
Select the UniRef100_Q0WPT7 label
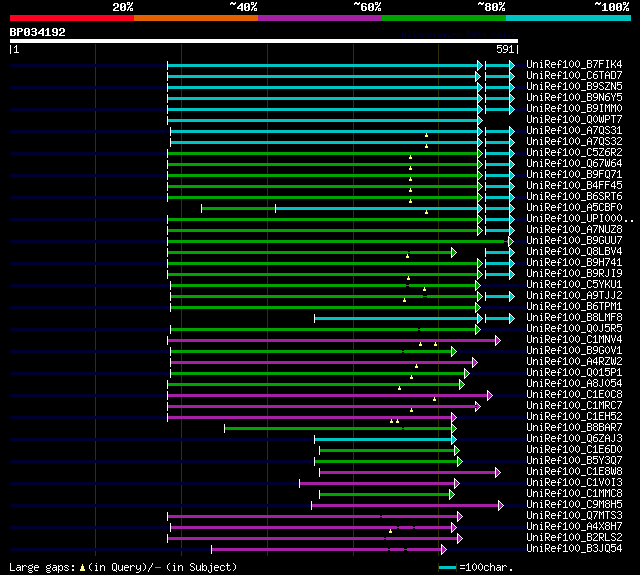[x=574, y=120]
